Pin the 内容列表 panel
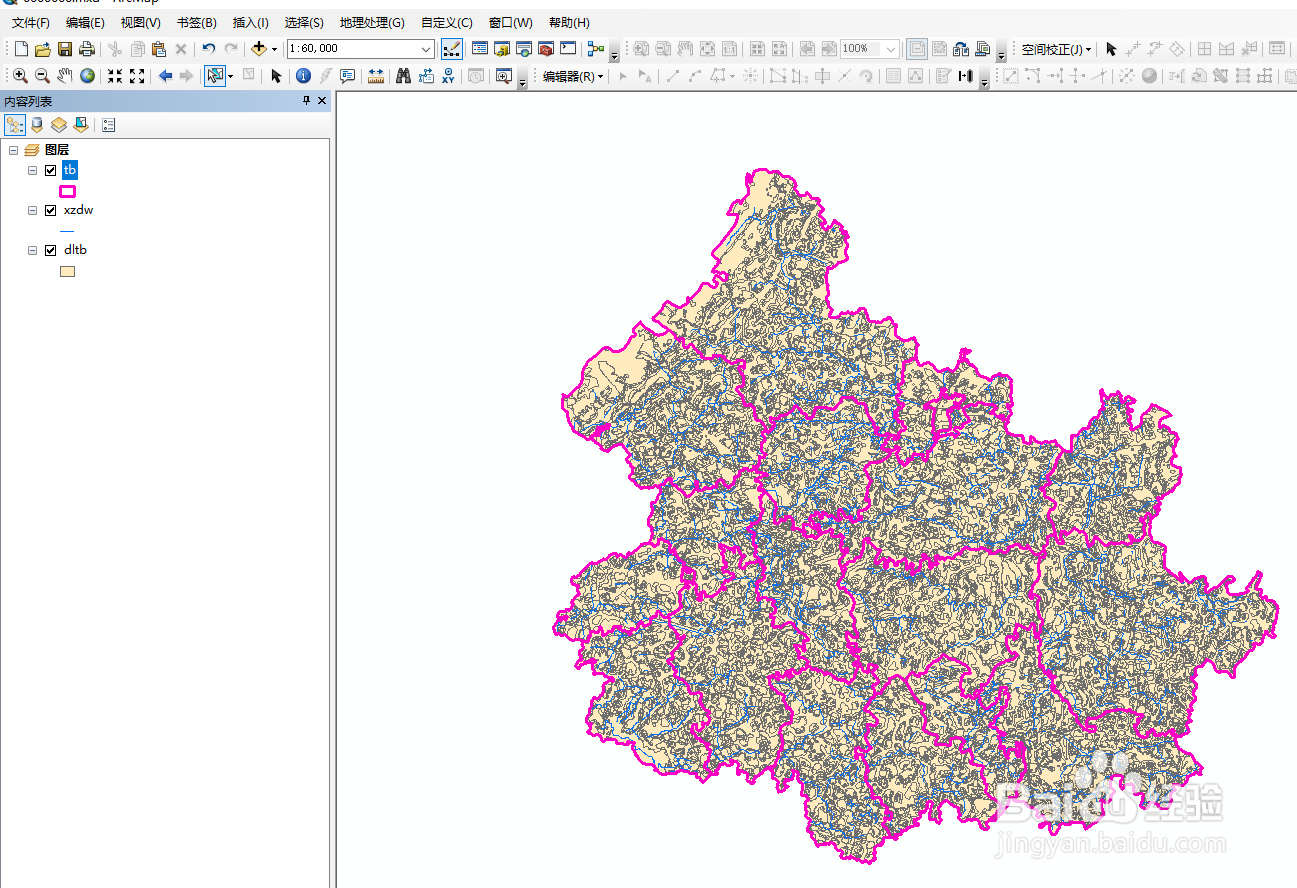This screenshot has height=888, width=1297. click(307, 101)
